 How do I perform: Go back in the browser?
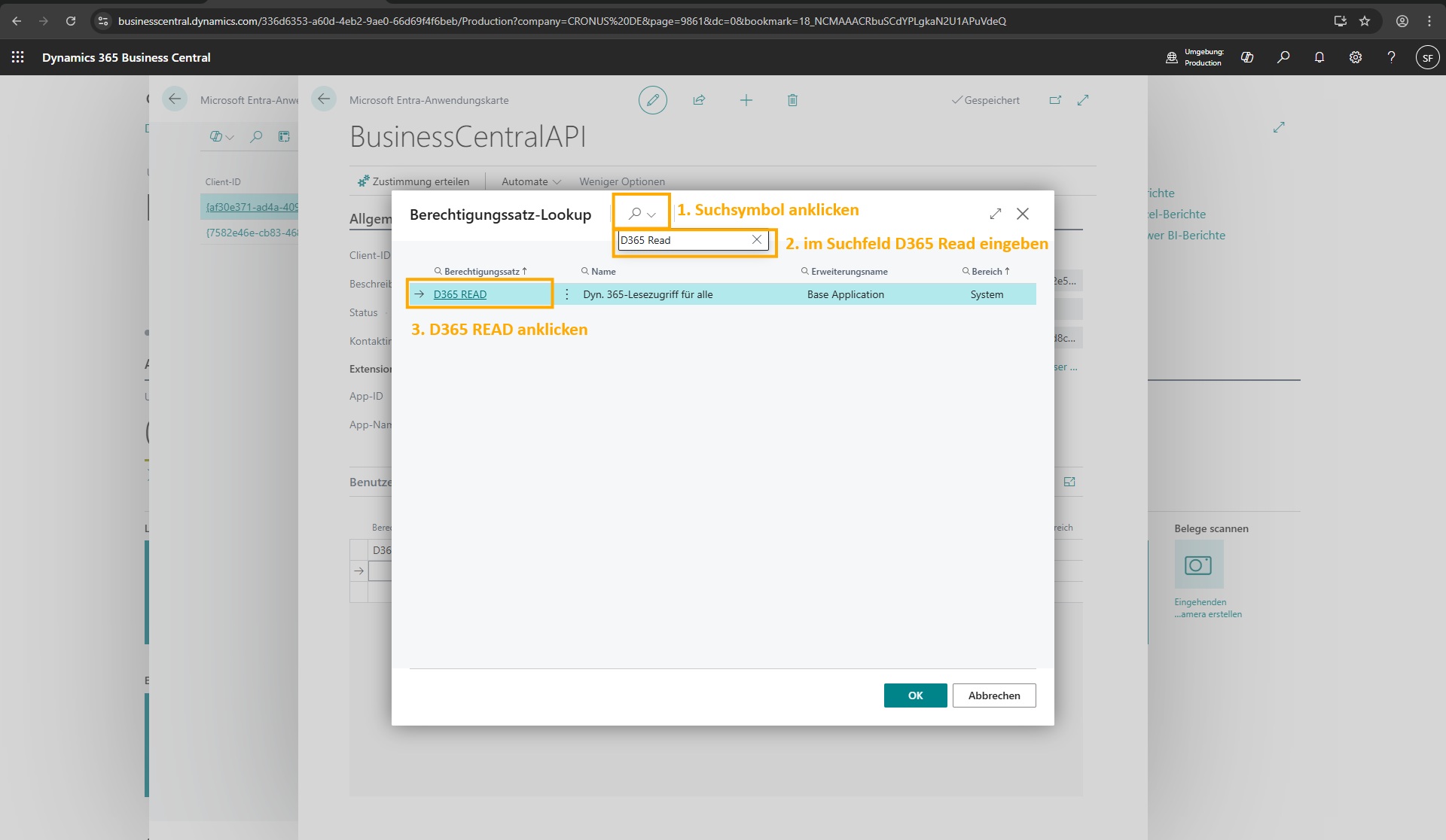click(x=17, y=21)
